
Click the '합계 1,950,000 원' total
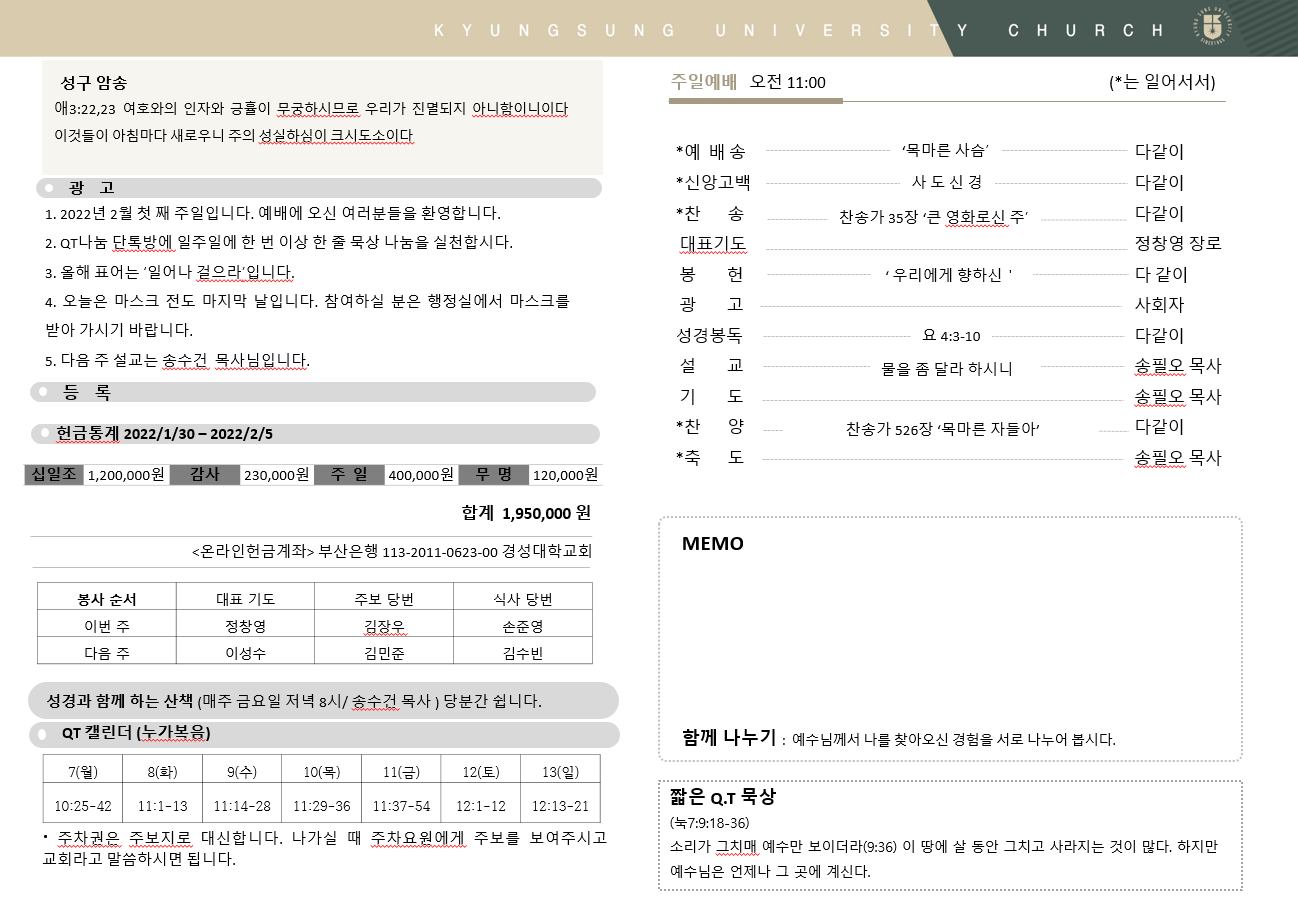point(526,513)
